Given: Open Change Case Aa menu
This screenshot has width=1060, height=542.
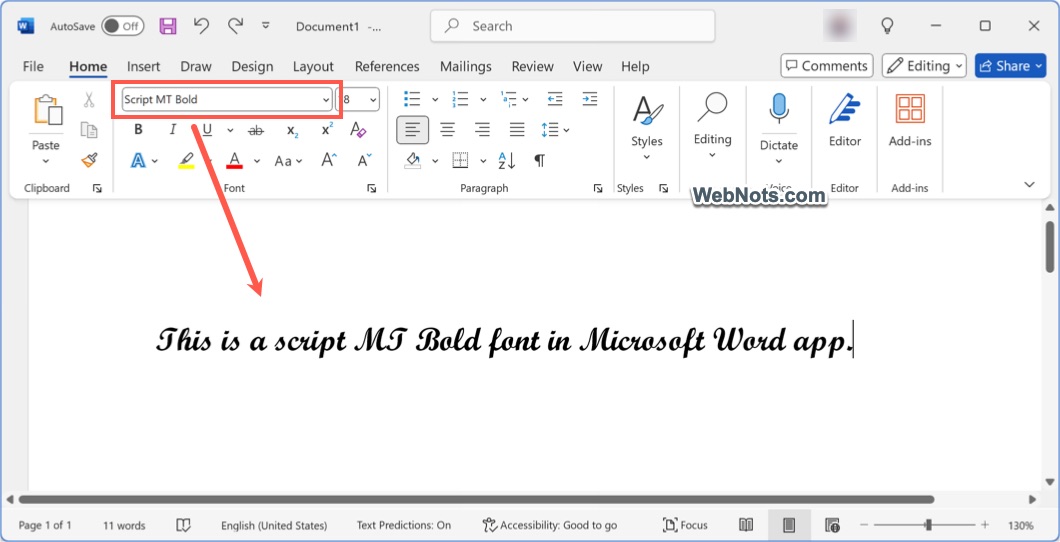Looking at the screenshot, I should [x=288, y=161].
